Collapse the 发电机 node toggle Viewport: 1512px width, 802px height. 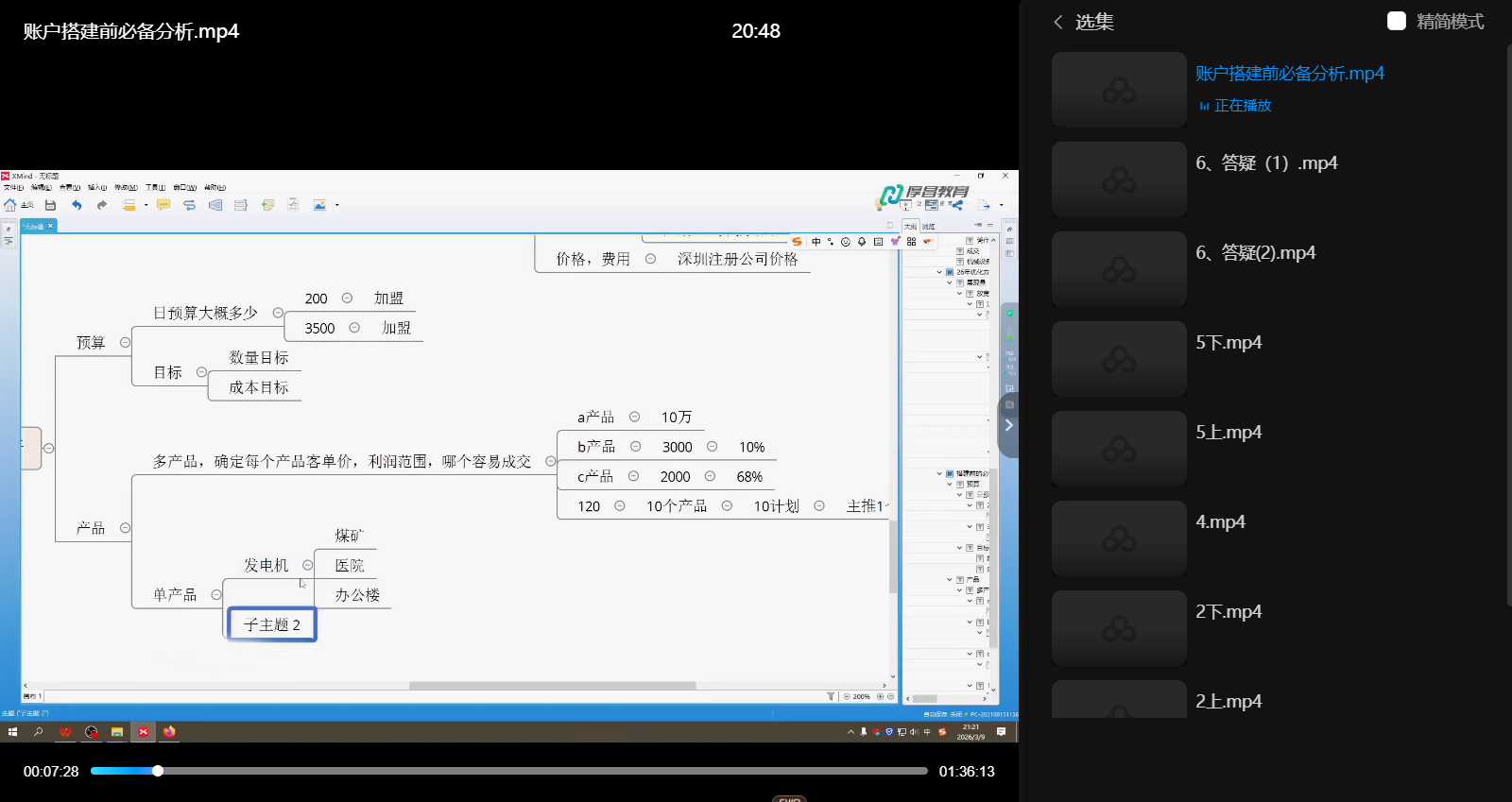tap(307, 566)
